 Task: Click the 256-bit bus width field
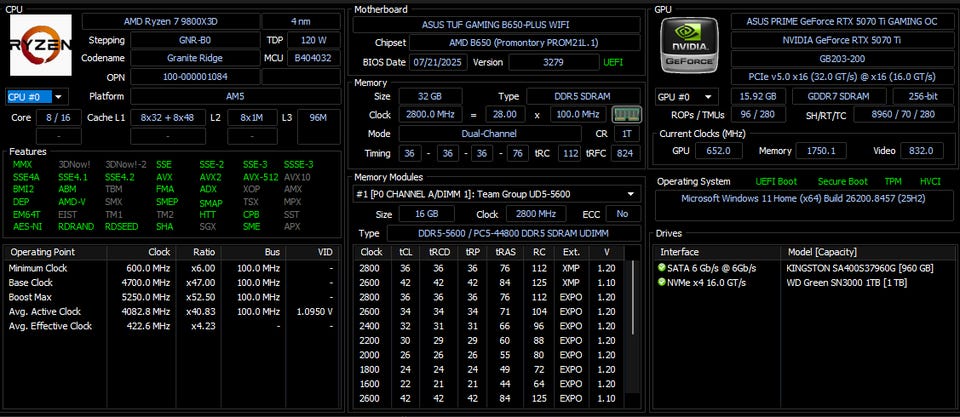(x=923, y=97)
